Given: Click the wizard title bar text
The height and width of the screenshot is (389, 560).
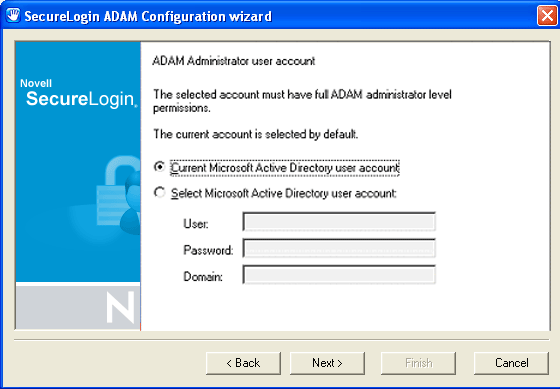Looking at the screenshot, I should tap(148, 16).
